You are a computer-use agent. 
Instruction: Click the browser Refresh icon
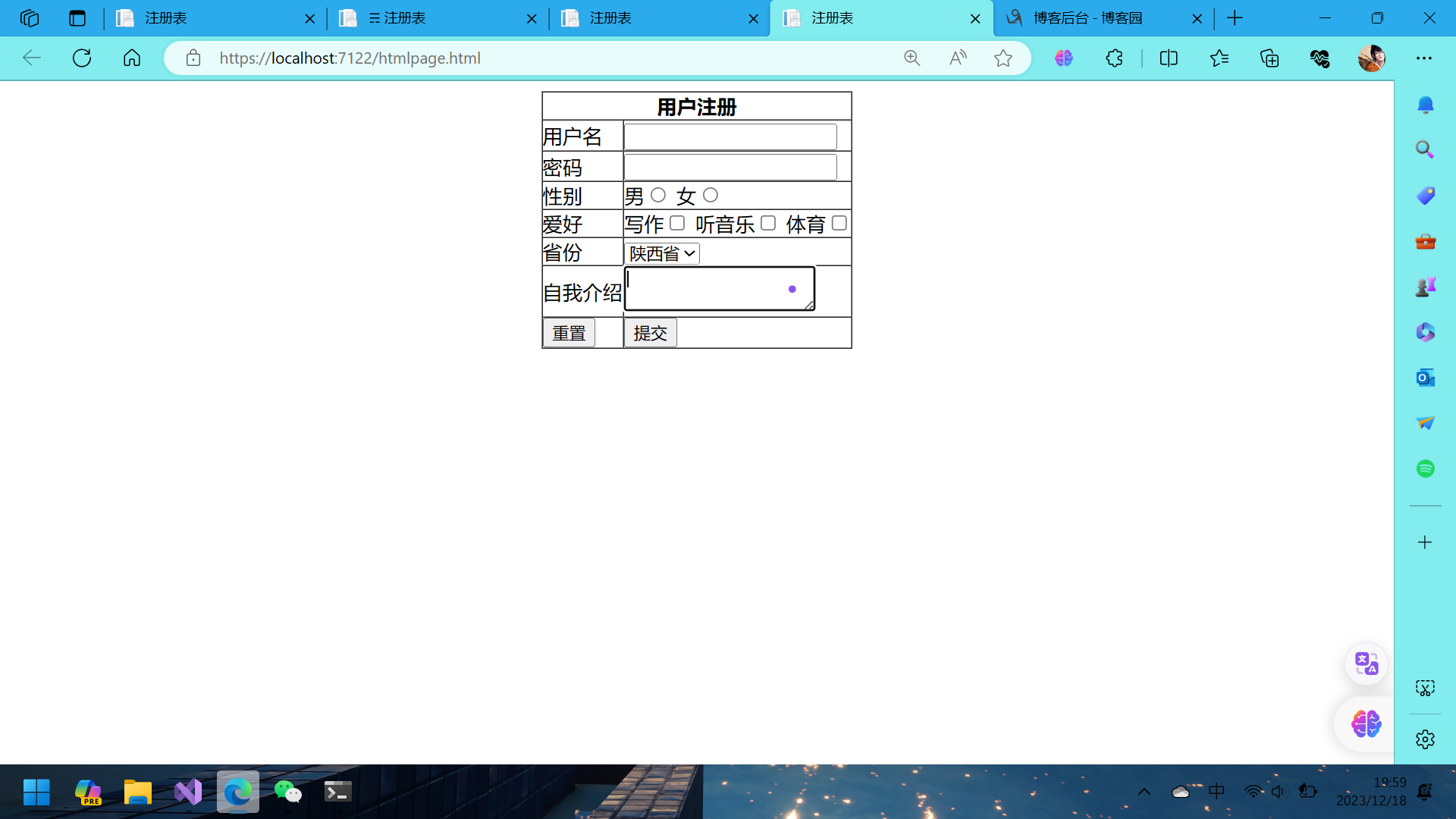coord(82,58)
